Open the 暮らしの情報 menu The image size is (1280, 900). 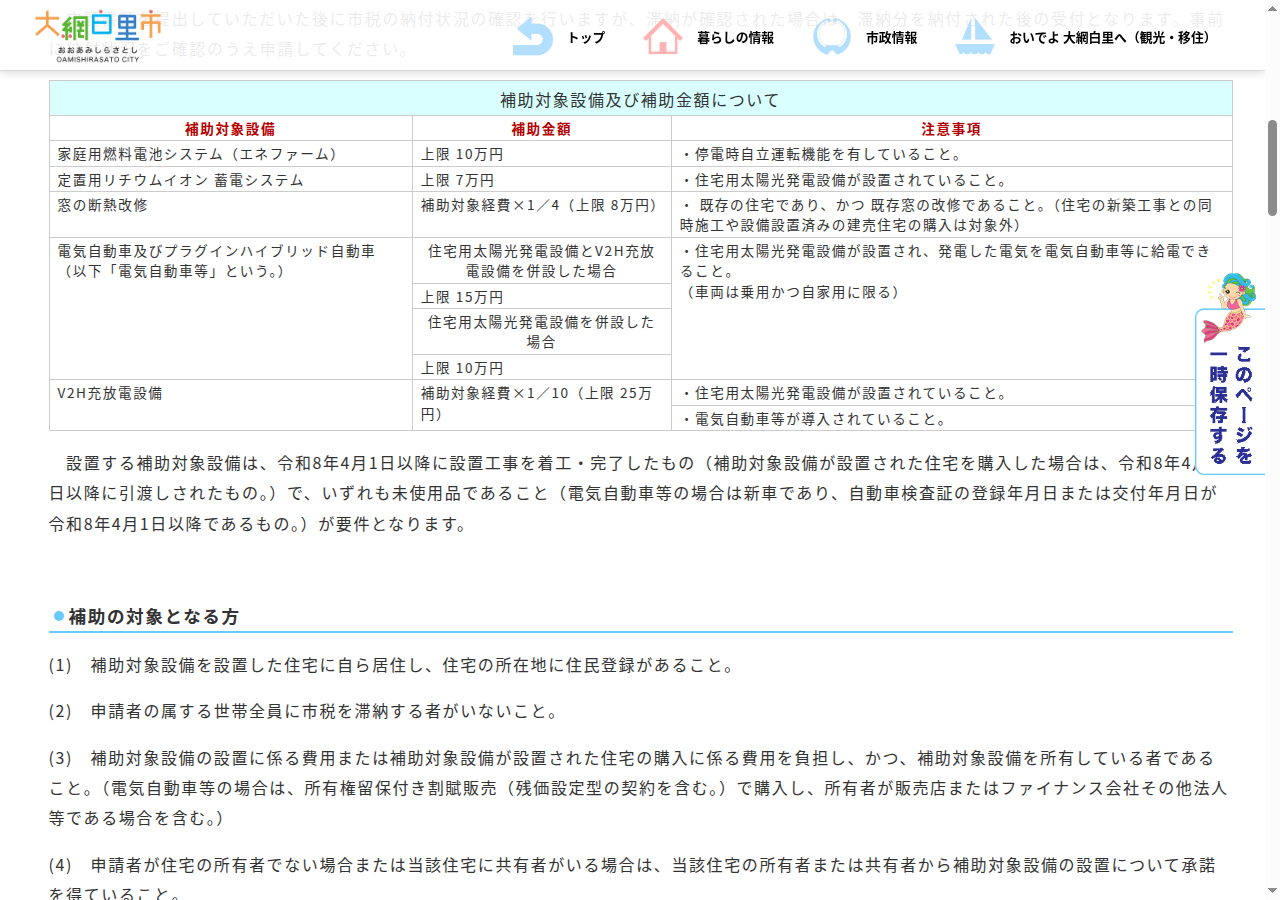735,38
